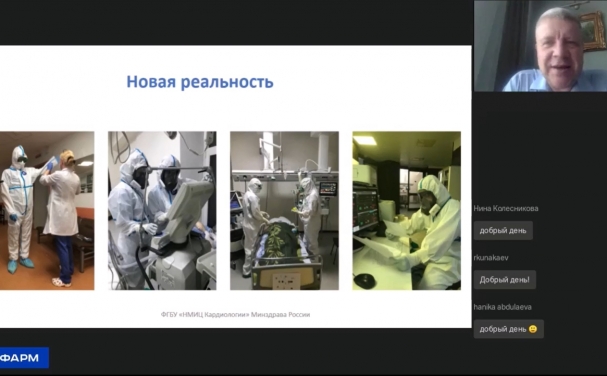Click the patient bed ICU photo
Image resolution: width=607 pixels, height=376 pixels.
(x=285, y=211)
